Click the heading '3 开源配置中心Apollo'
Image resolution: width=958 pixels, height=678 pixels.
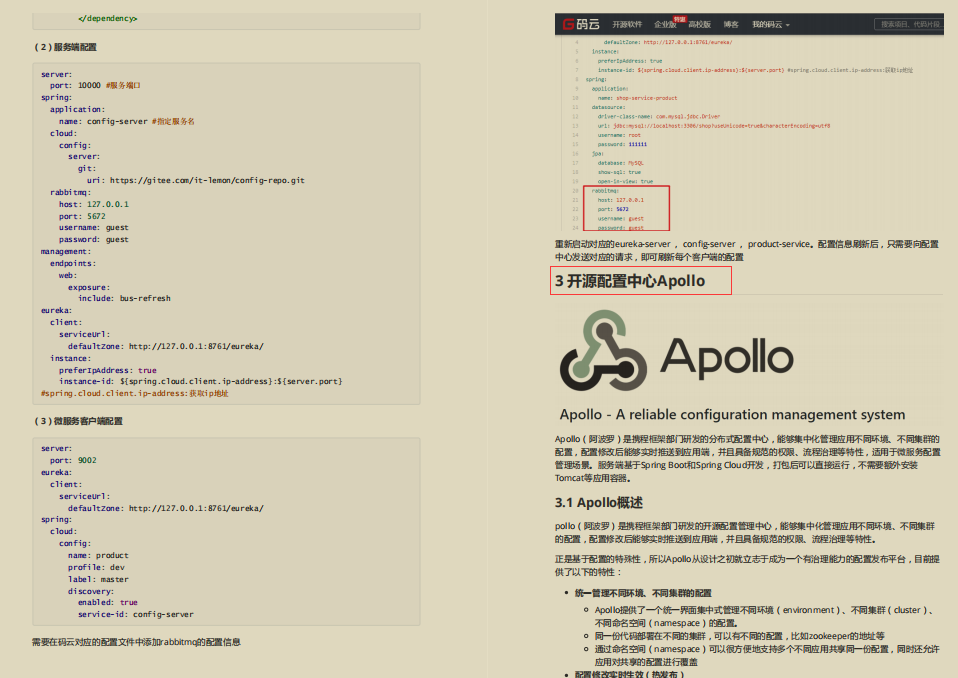[x=630, y=281]
